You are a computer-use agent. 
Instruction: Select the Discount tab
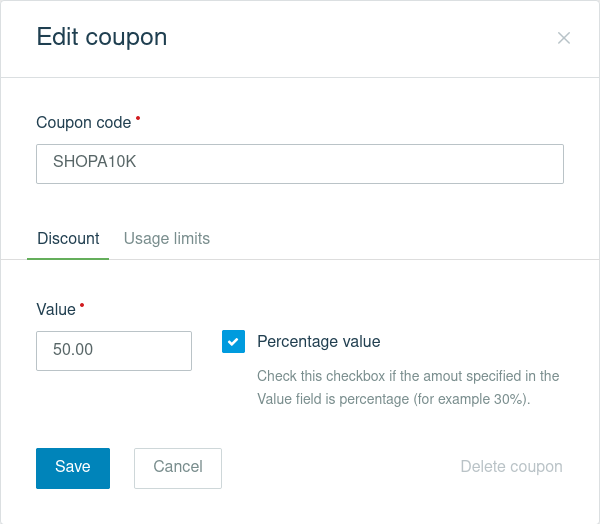(x=68, y=239)
